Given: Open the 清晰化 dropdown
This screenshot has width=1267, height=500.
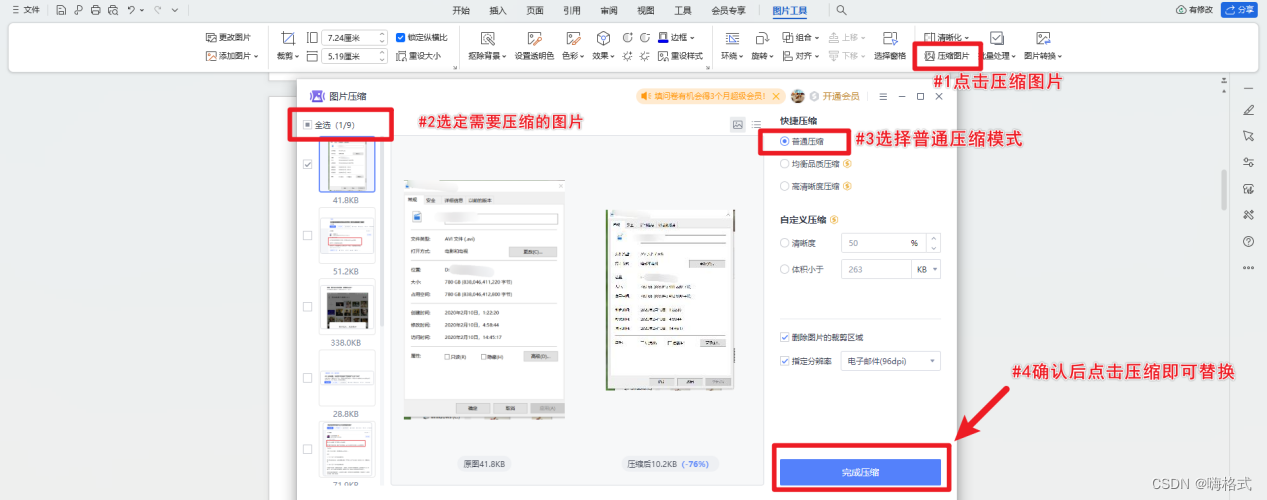Looking at the screenshot, I should [946, 37].
